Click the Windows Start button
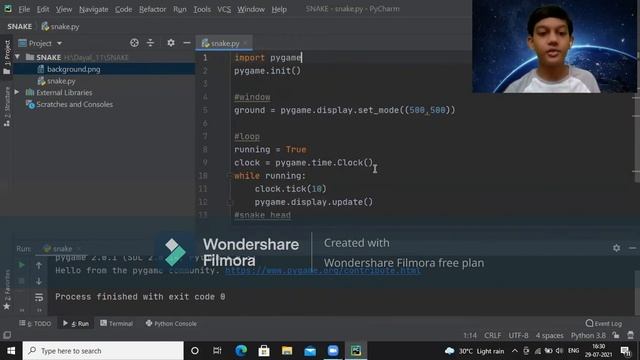640x360 pixels. click(11, 351)
